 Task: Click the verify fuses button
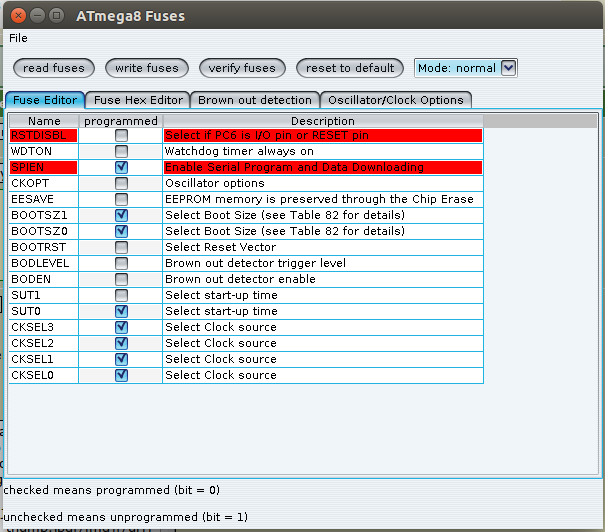242,68
